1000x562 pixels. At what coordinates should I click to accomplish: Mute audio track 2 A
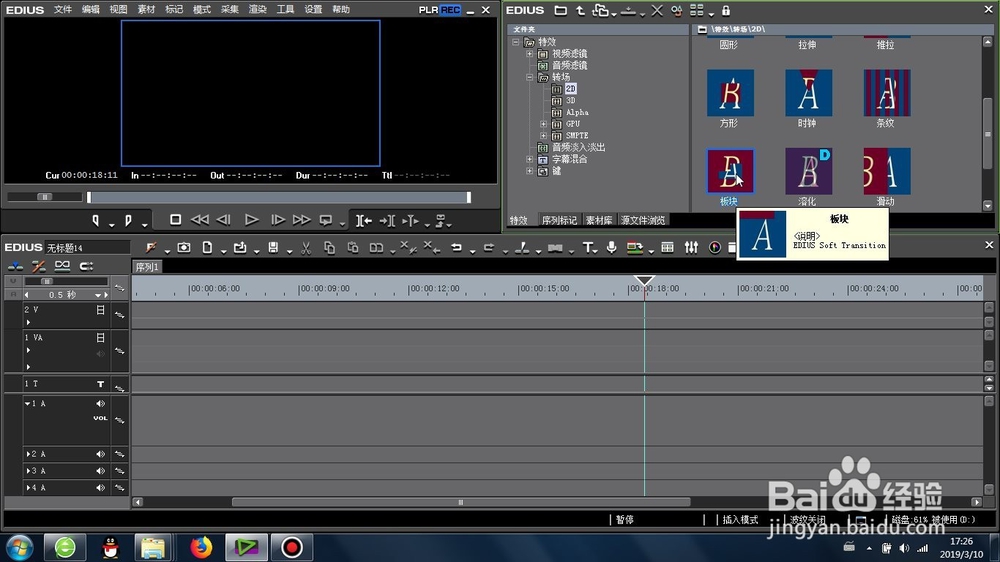(100, 454)
